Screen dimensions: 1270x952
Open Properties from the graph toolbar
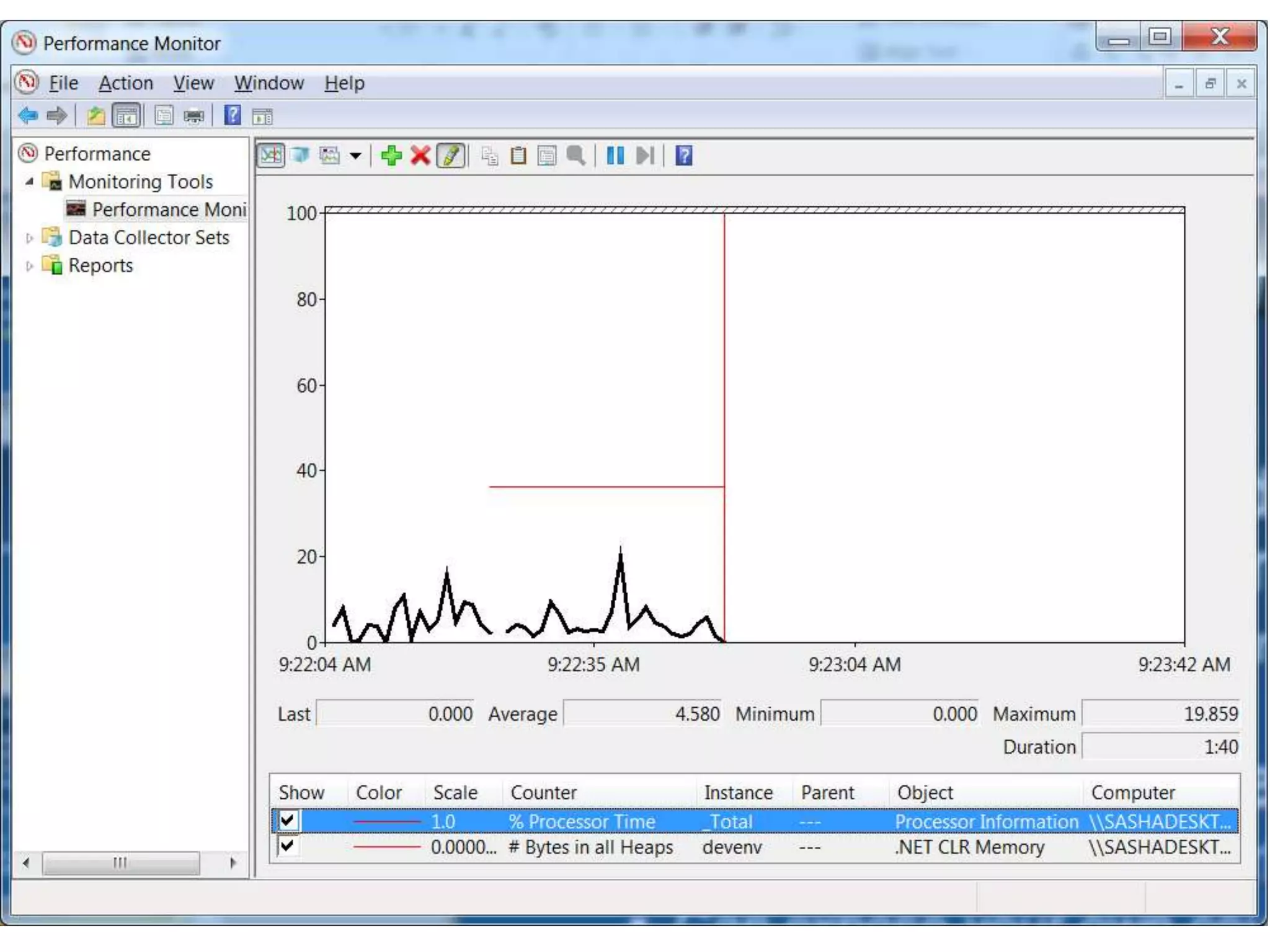pos(546,156)
